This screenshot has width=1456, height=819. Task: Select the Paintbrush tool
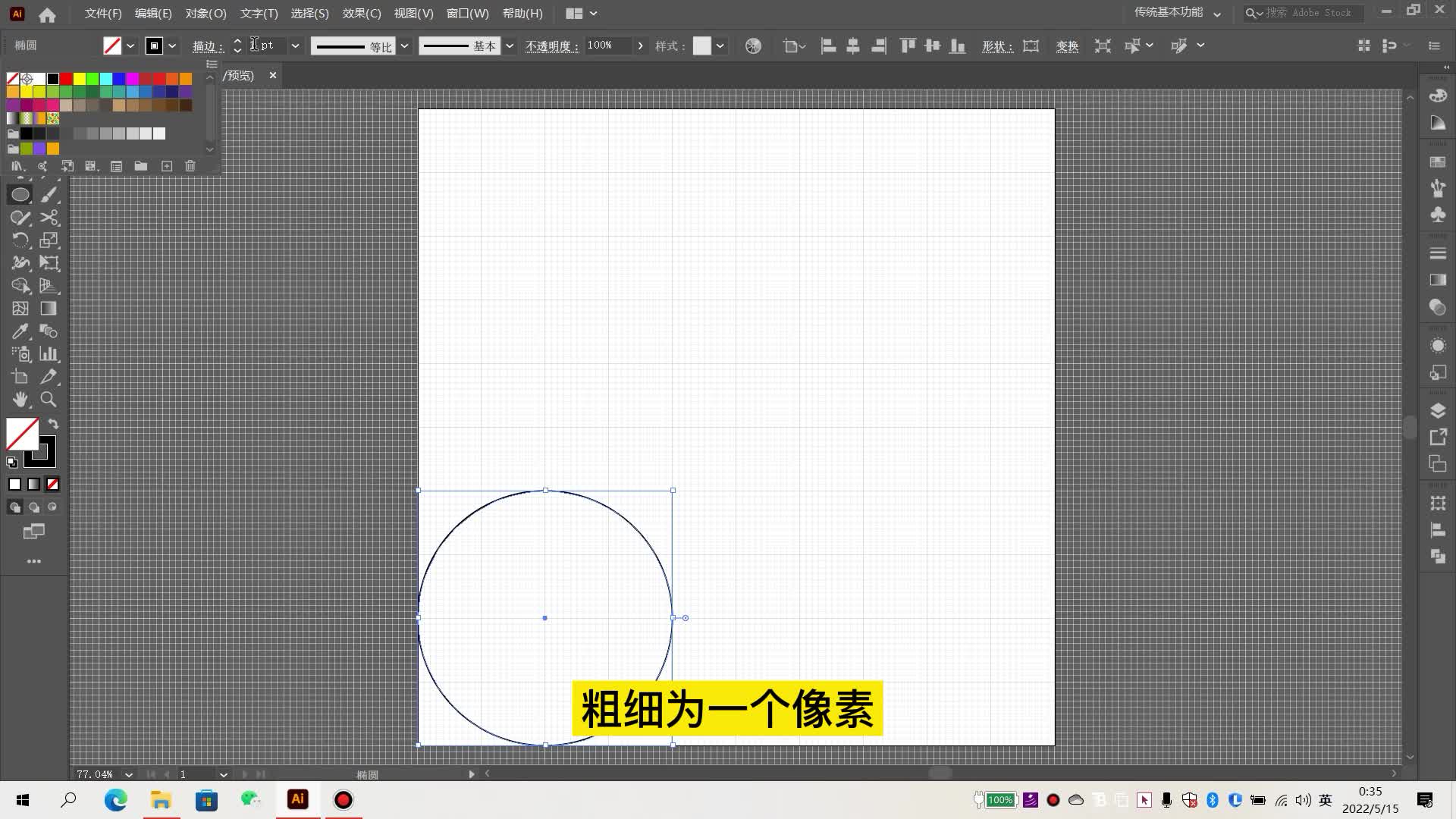click(49, 195)
